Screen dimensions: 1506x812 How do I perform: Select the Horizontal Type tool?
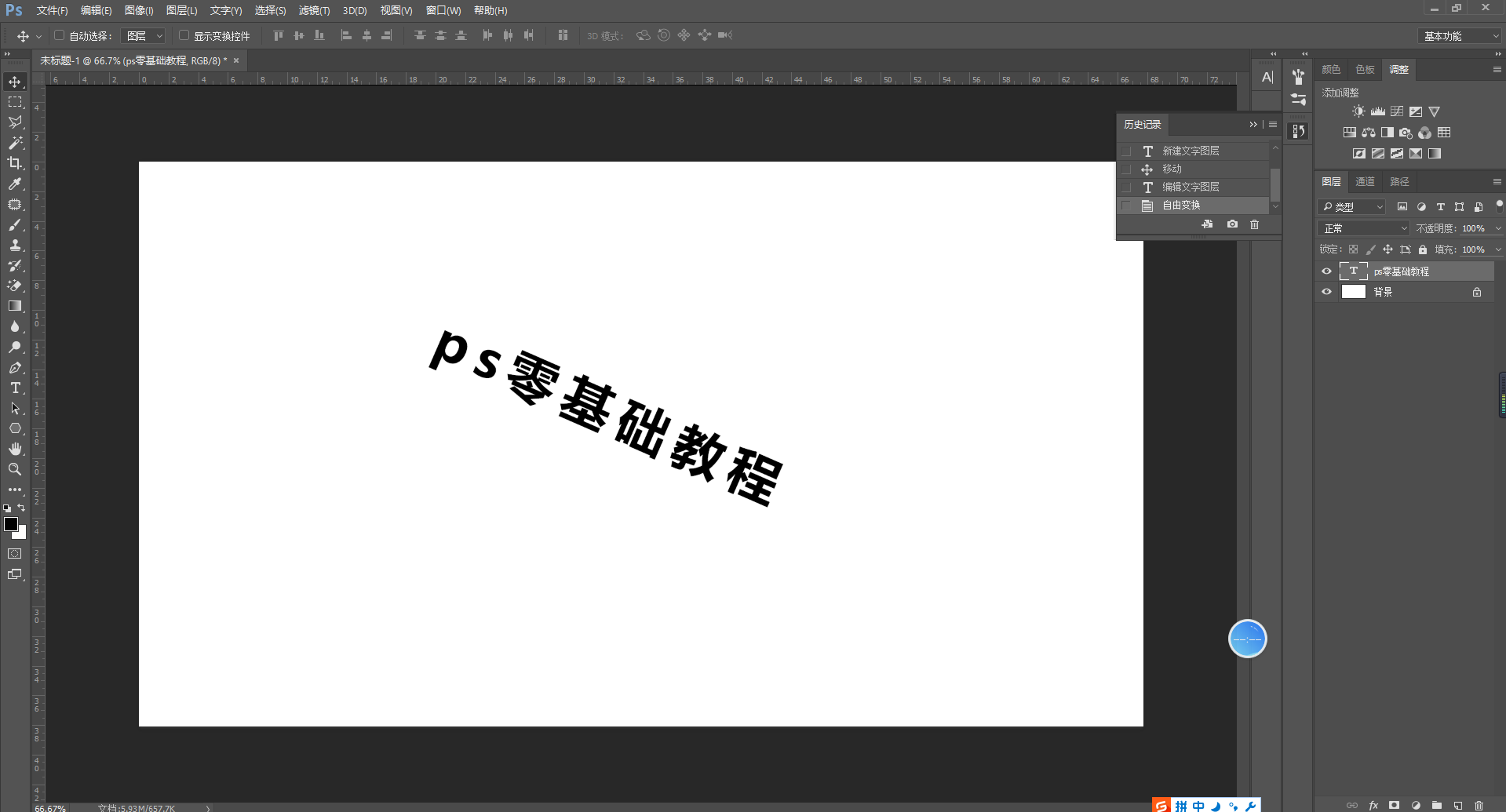[14, 388]
